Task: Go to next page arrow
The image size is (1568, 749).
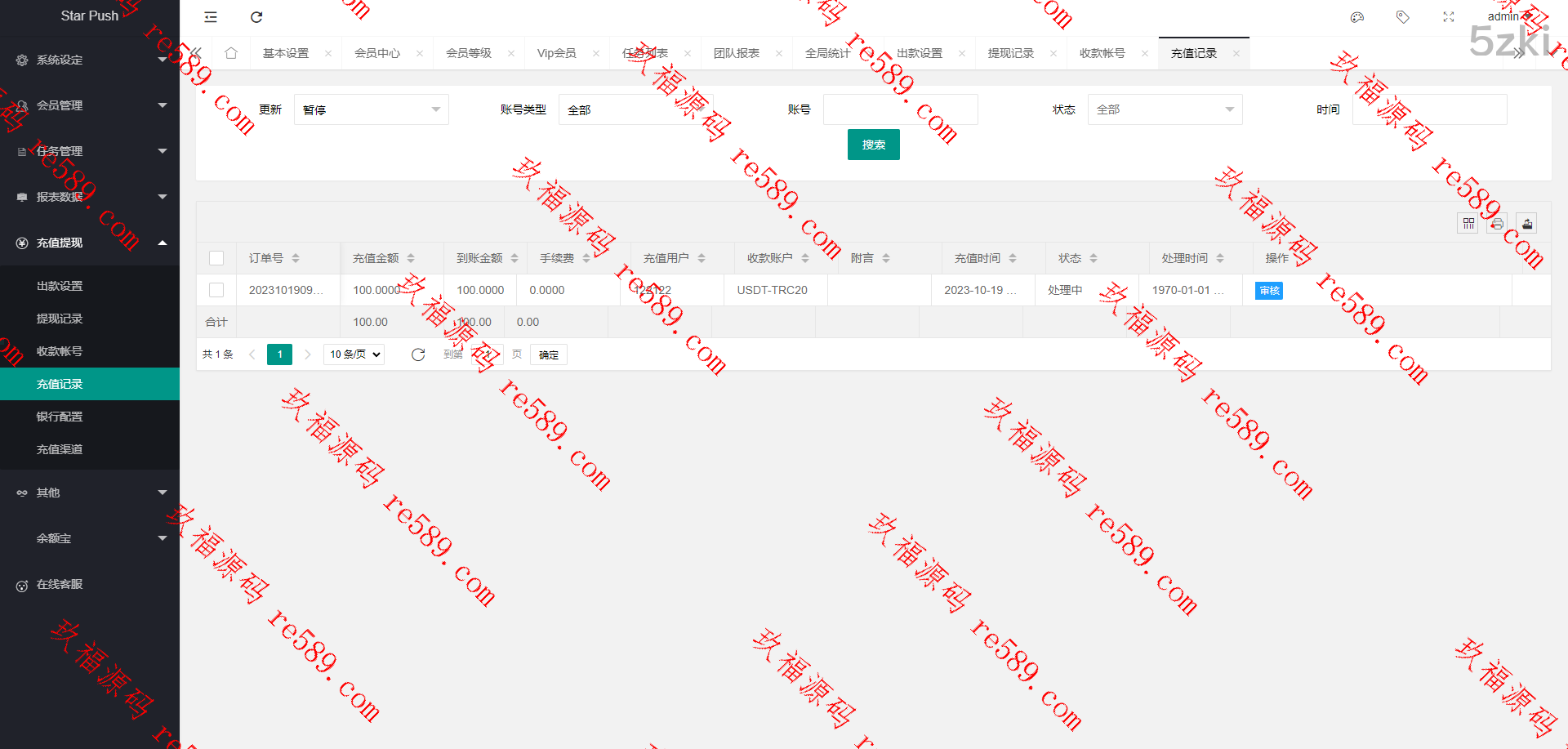Action: (308, 354)
